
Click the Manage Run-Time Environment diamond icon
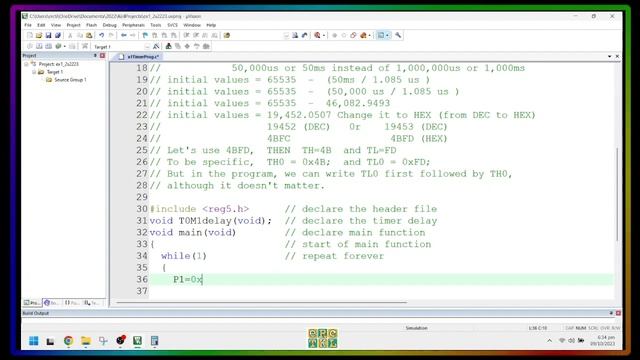click(x=187, y=47)
